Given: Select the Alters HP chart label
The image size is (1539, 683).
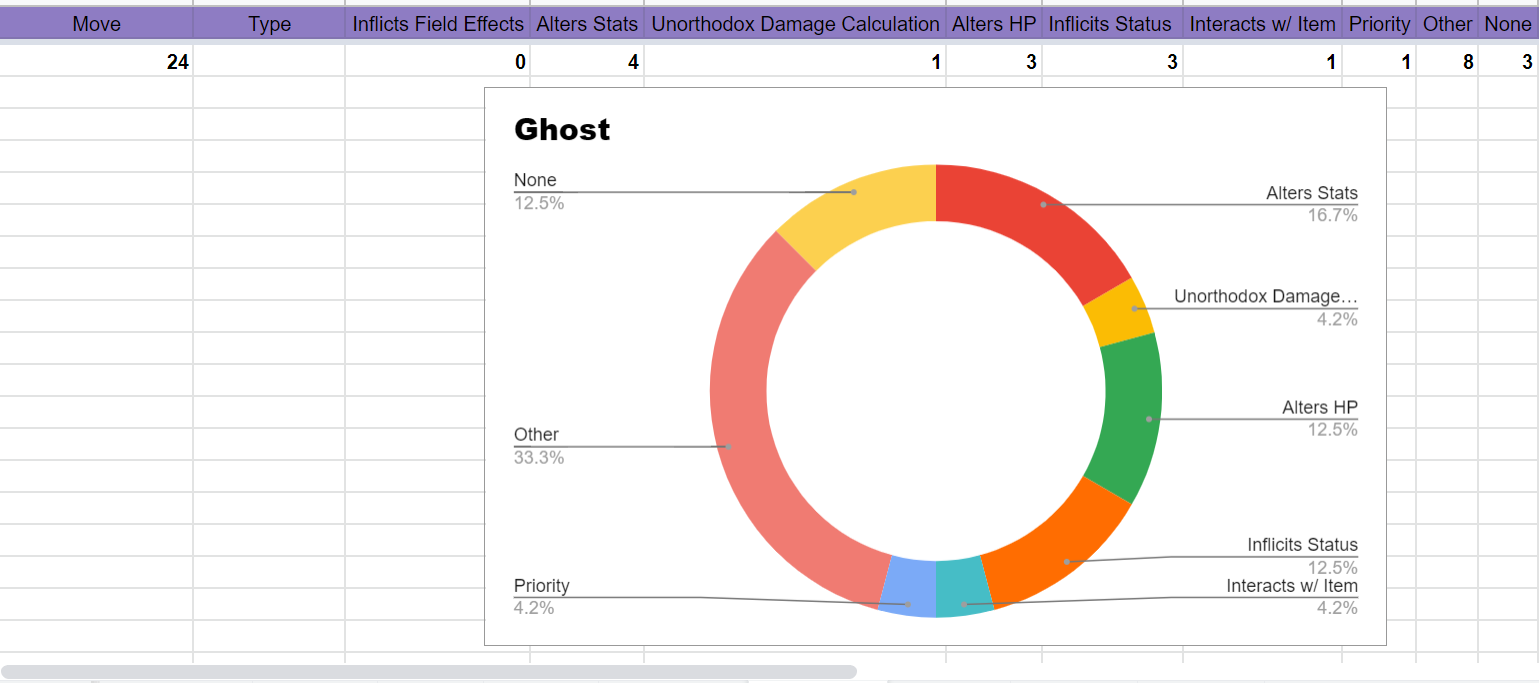Looking at the screenshot, I should [1320, 408].
